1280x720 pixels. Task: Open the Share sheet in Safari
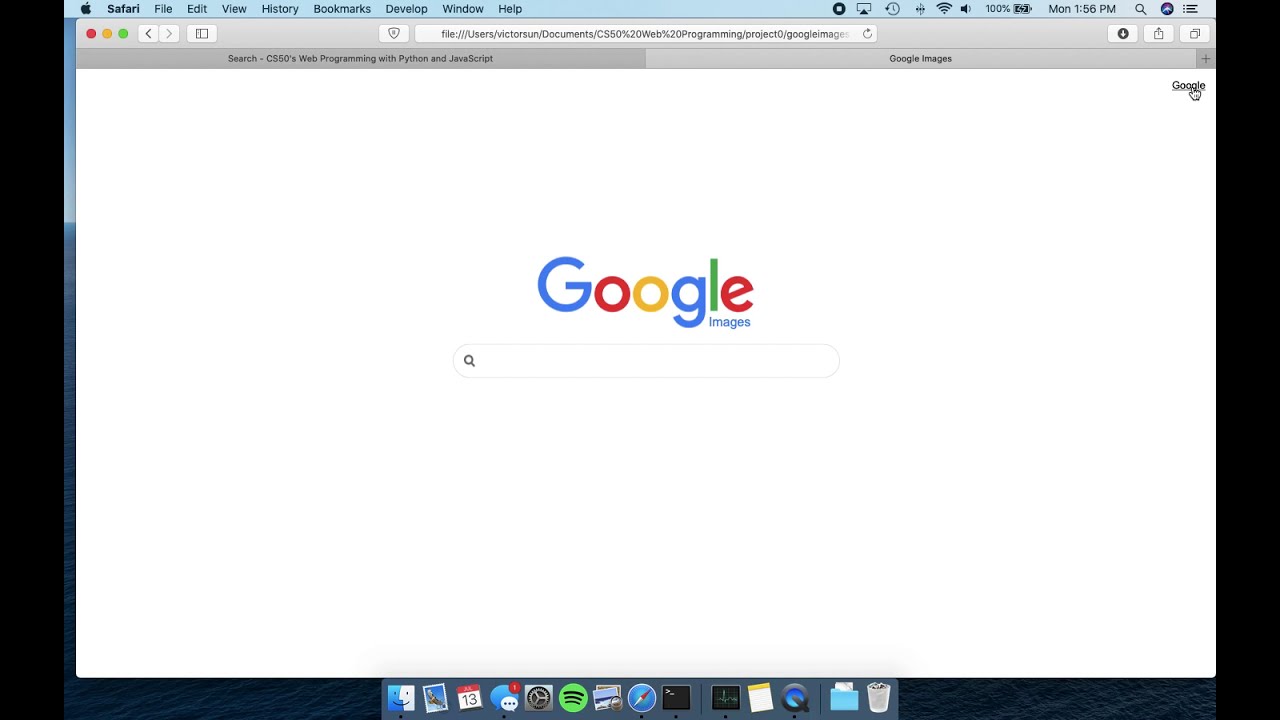click(x=1158, y=34)
